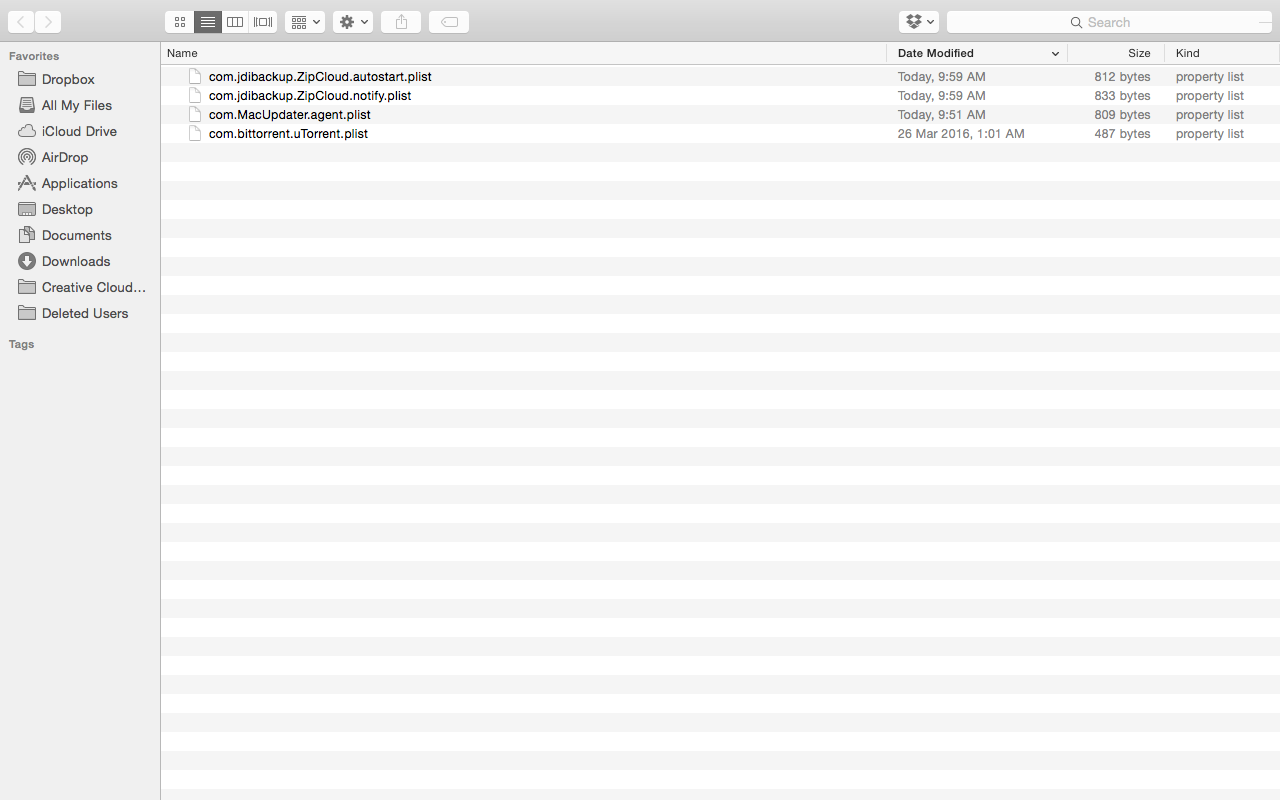Open Applications in the sidebar

(x=80, y=183)
